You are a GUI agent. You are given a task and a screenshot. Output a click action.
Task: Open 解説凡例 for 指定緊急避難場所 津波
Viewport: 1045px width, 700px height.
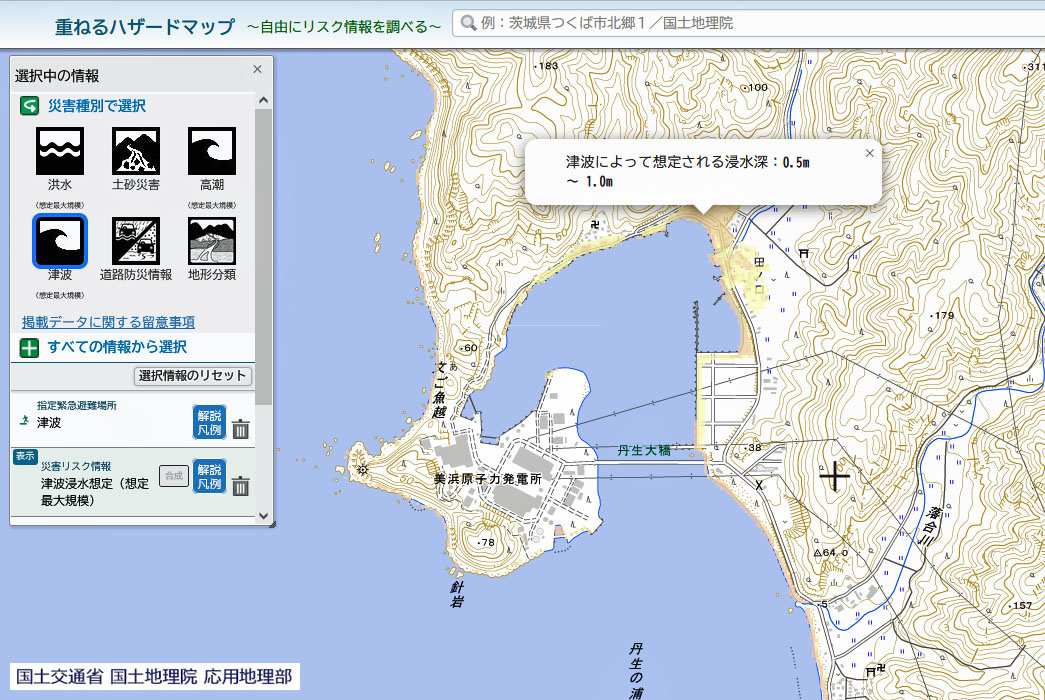click(209, 422)
